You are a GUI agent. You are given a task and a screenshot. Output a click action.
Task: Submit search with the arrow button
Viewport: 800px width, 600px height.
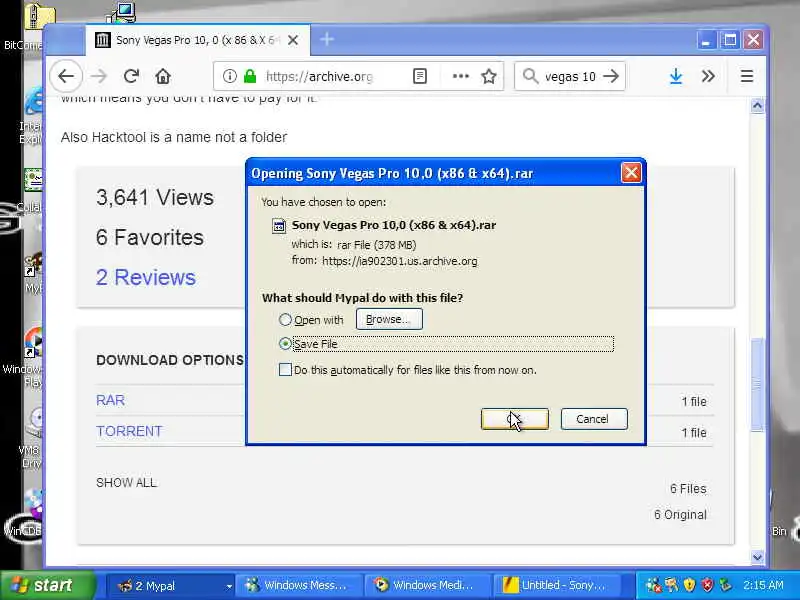611,77
